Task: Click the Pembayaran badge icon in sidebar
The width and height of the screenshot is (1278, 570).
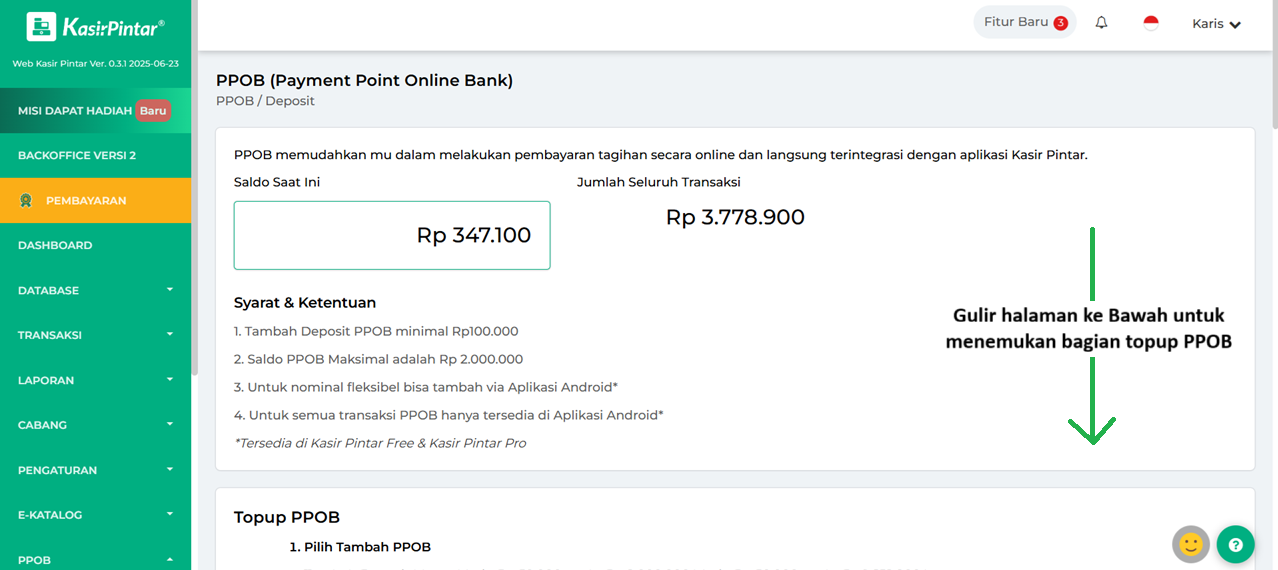Action: [26, 200]
